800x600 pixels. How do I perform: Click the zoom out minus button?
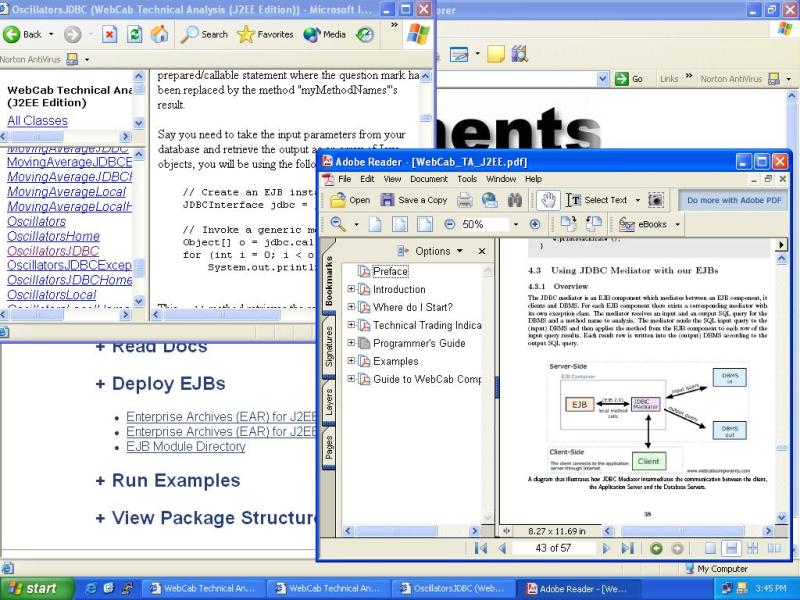click(x=449, y=224)
